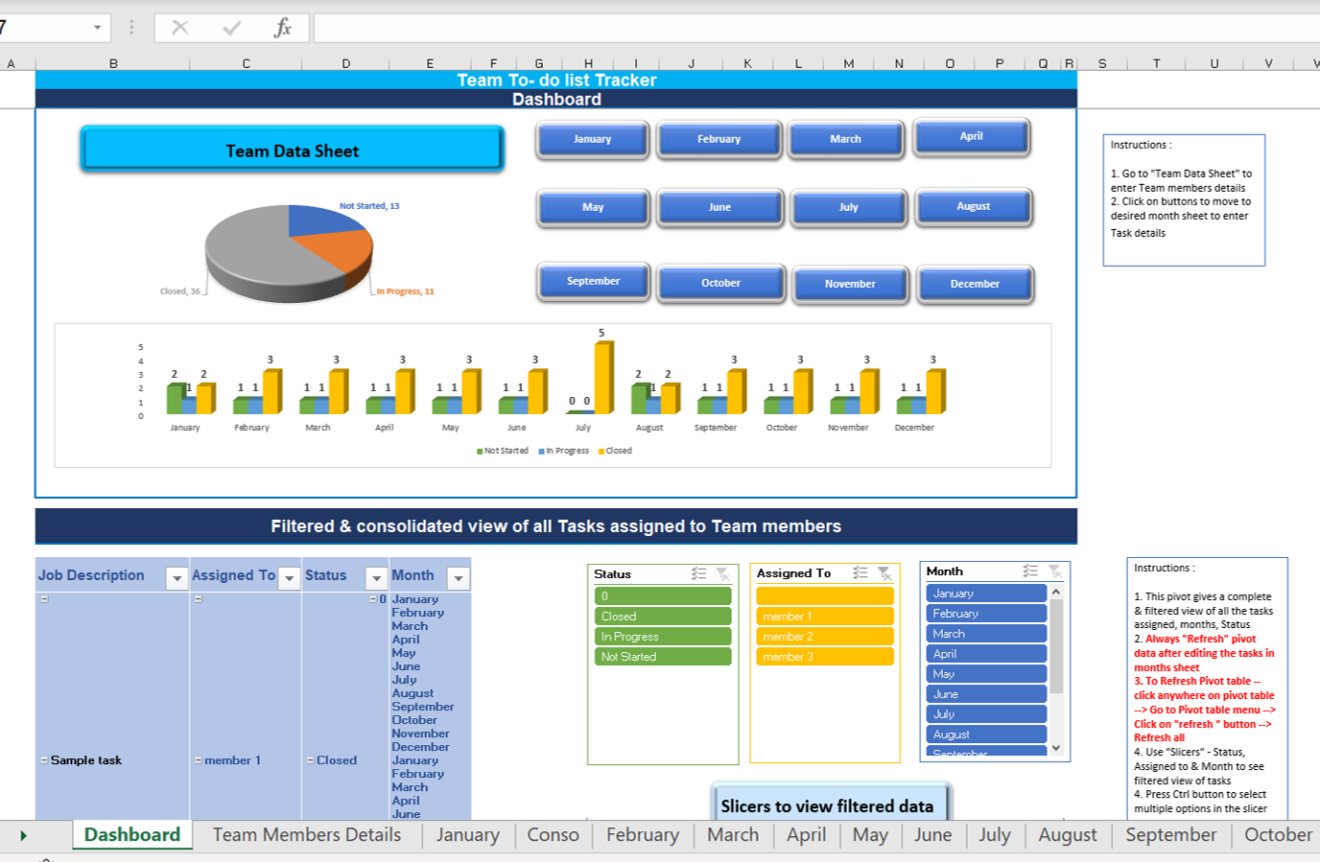Toggle multi-select in the Assigned To slicer

tap(860, 573)
